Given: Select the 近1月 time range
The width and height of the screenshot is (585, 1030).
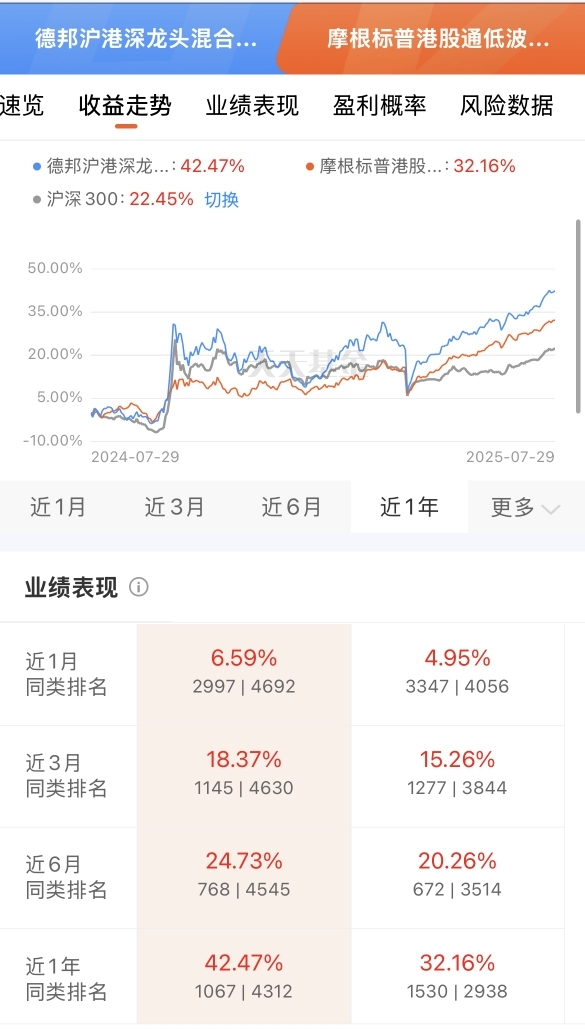Looking at the screenshot, I should coord(58,507).
